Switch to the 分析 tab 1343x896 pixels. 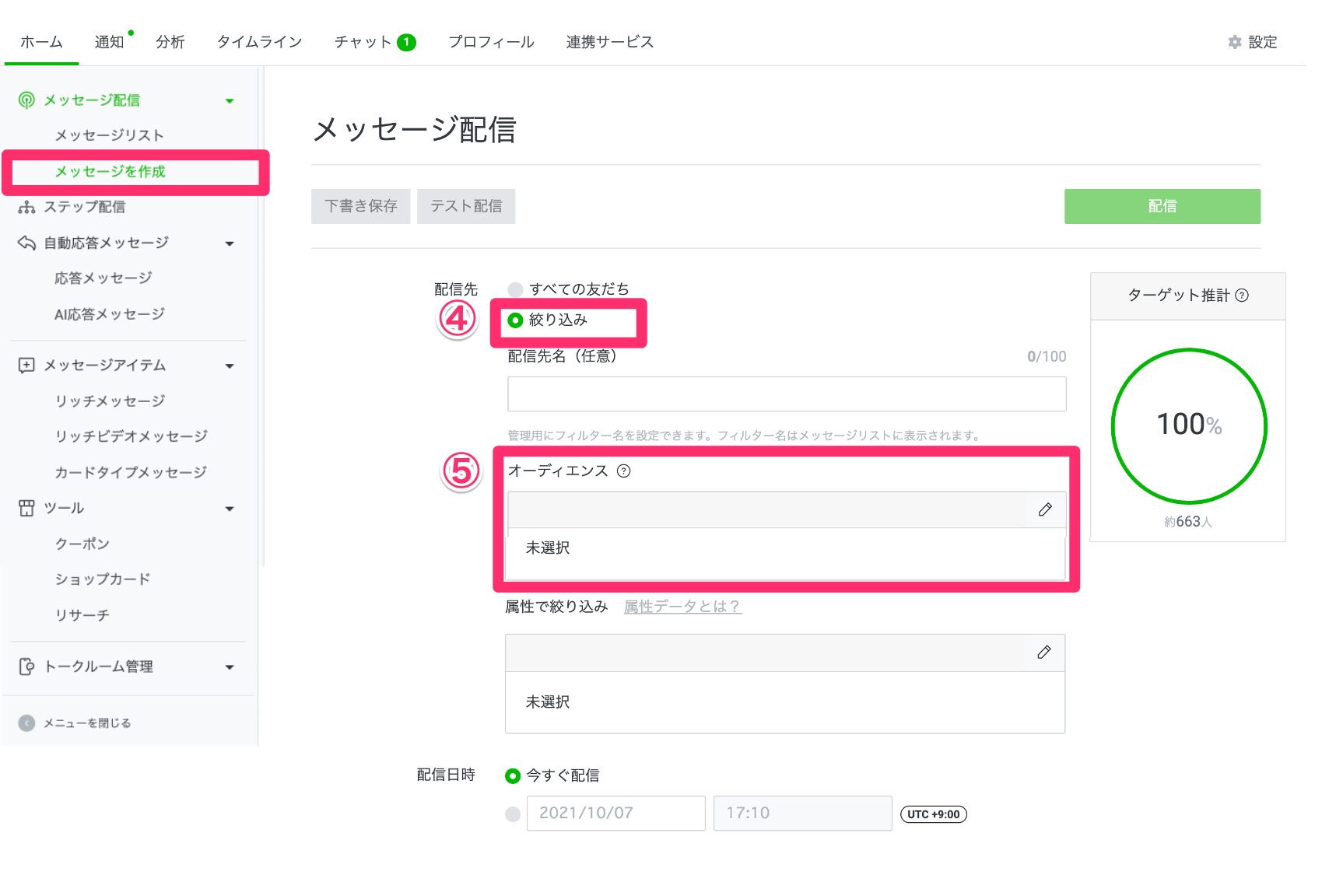coord(170,42)
